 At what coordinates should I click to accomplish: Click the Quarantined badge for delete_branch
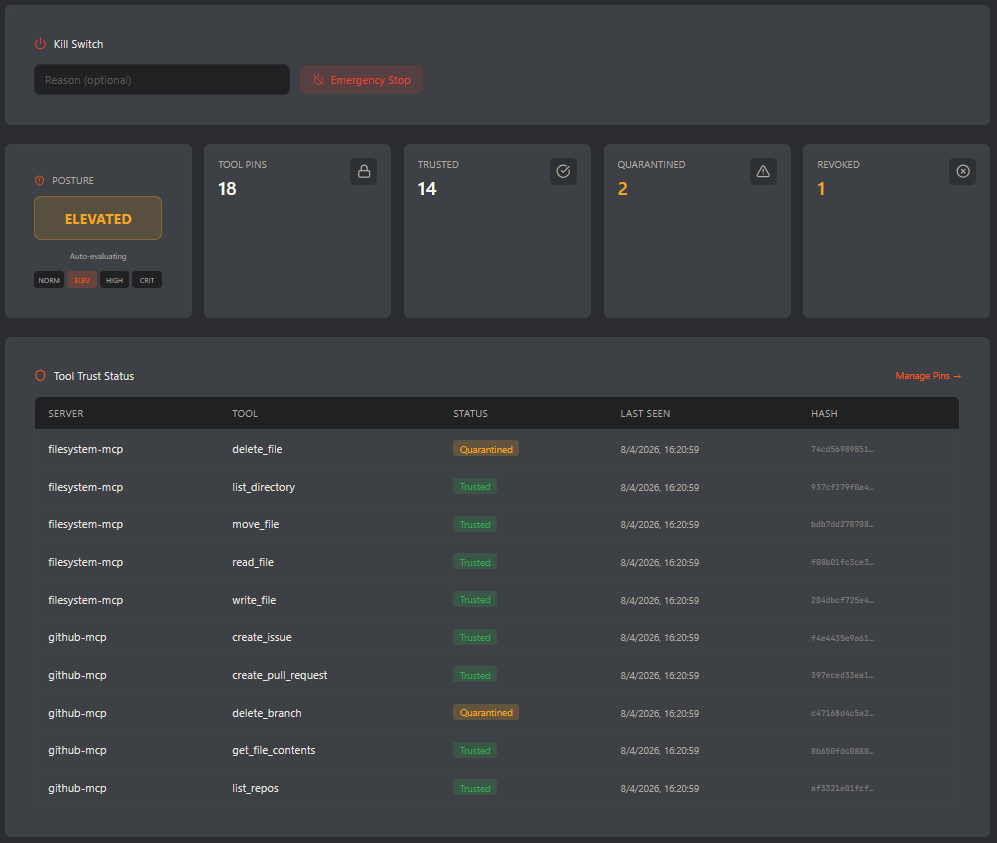pos(486,712)
